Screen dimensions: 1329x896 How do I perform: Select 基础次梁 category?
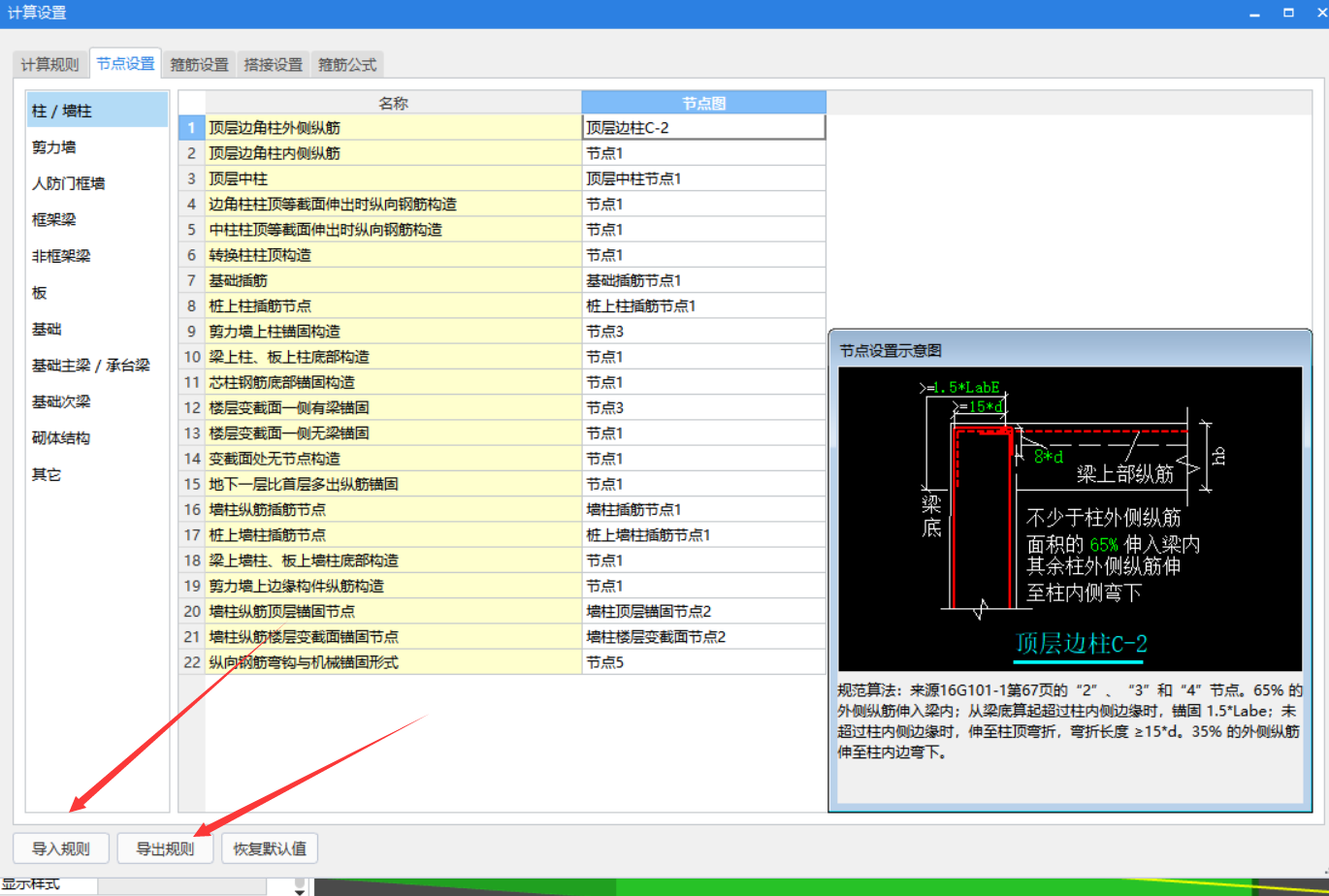pos(97,401)
